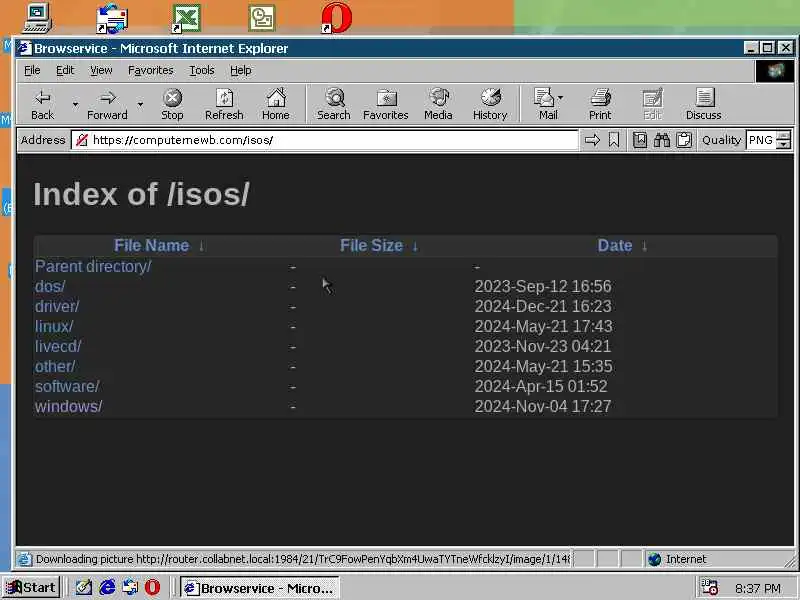Sort by File Size column header

[371, 245]
